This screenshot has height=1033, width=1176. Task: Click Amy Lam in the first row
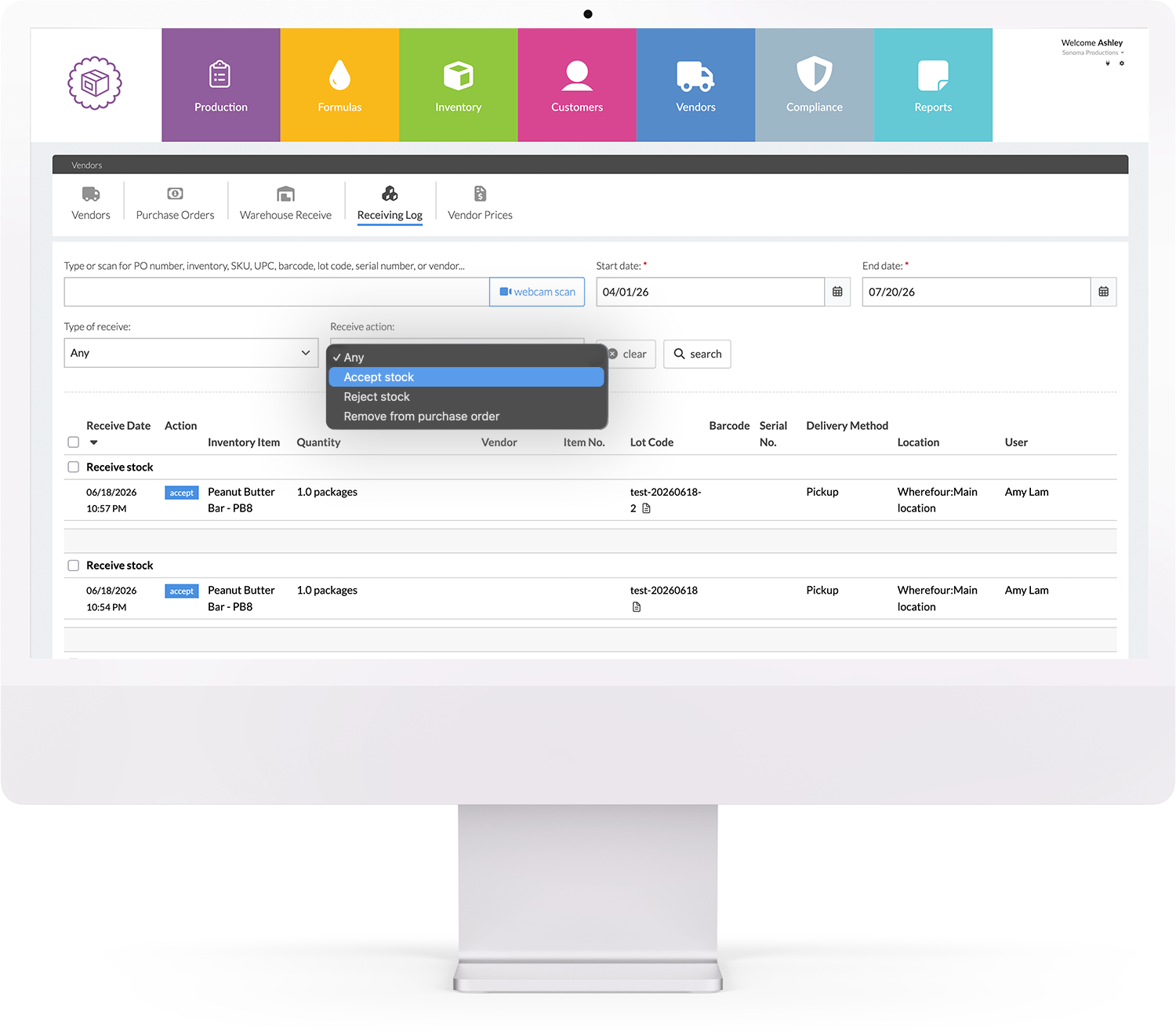[x=1027, y=492]
